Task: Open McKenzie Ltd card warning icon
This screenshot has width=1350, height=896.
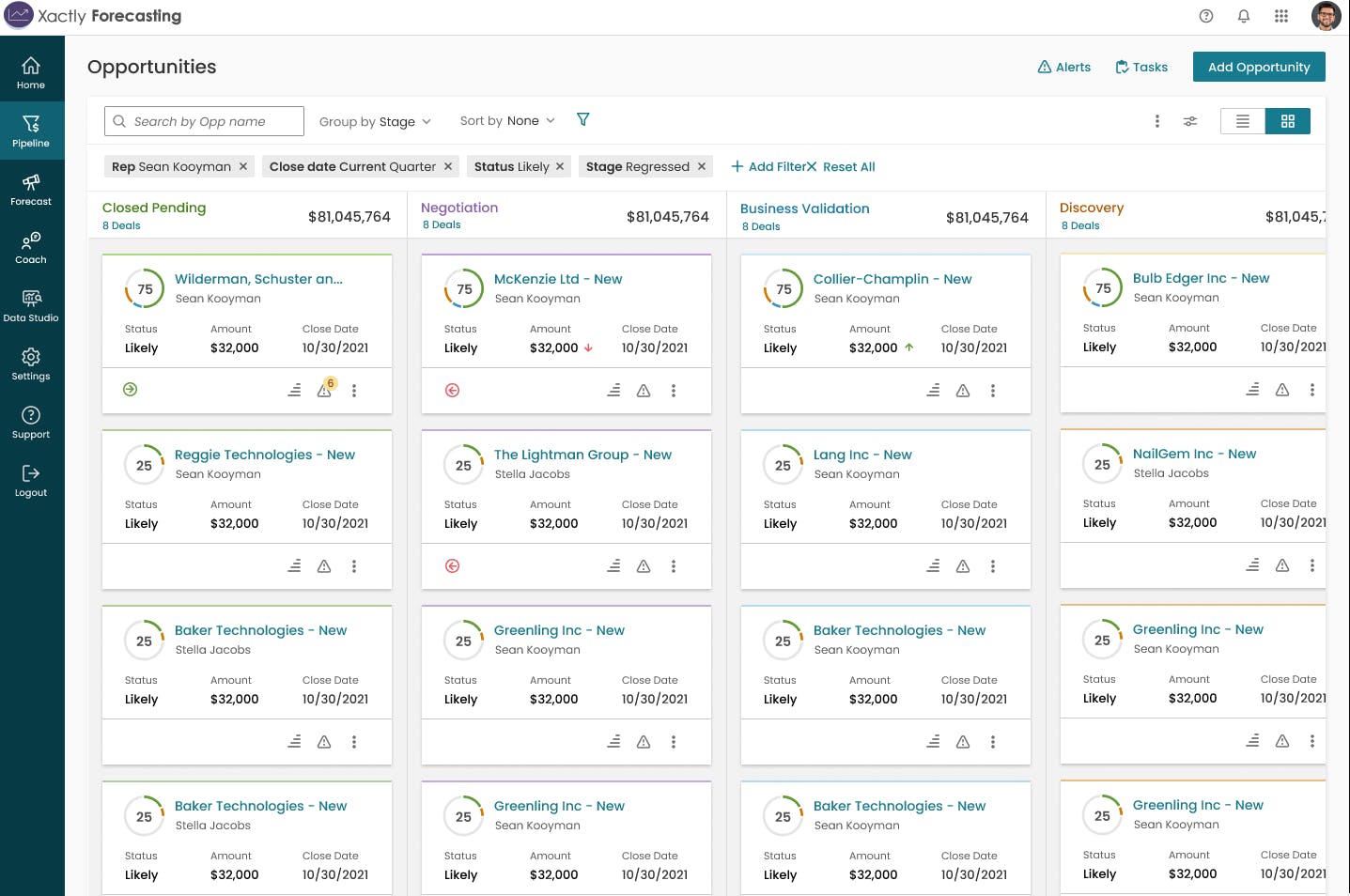Action: [644, 391]
